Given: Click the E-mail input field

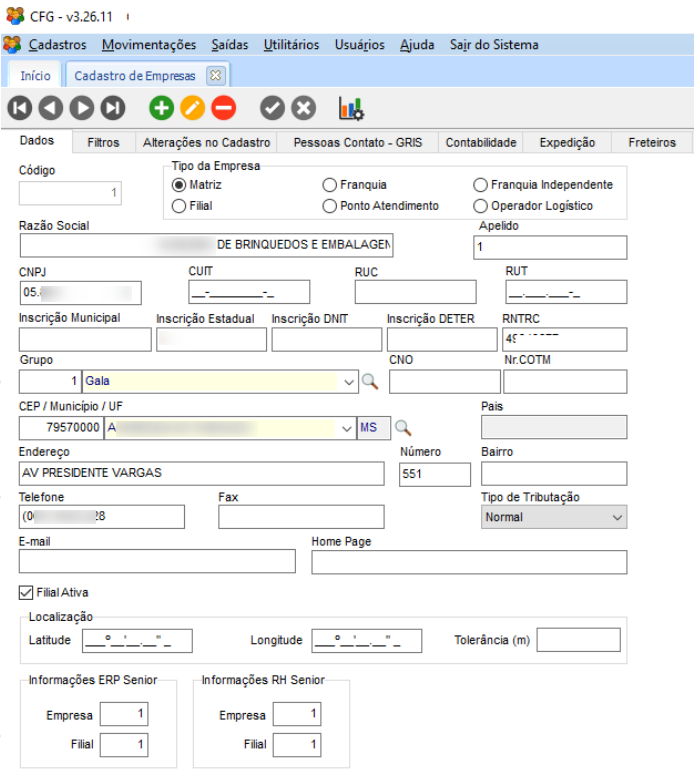Looking at the screenshot, I should pos(157,561).
